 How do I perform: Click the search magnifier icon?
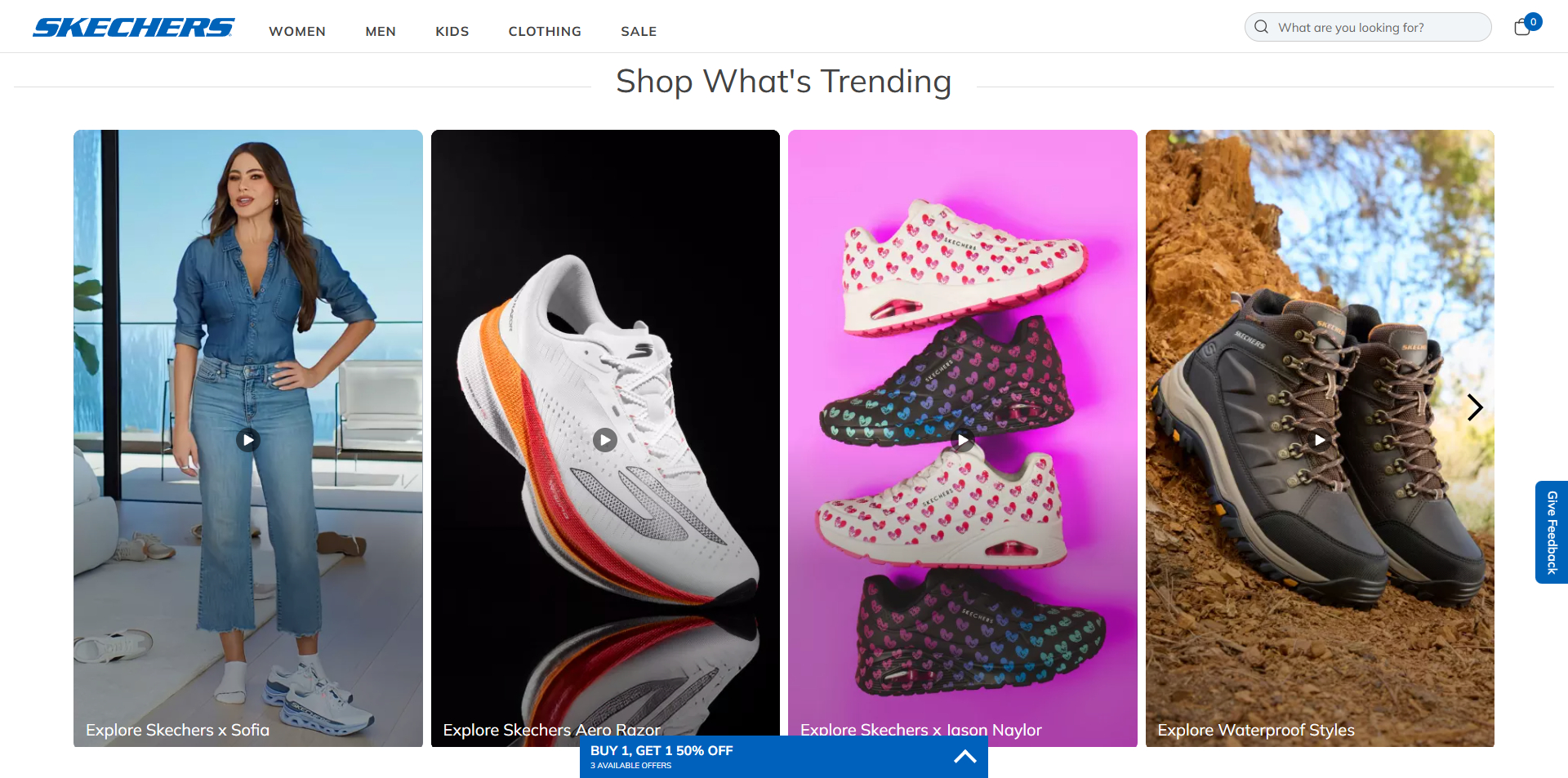[1262, 27]
